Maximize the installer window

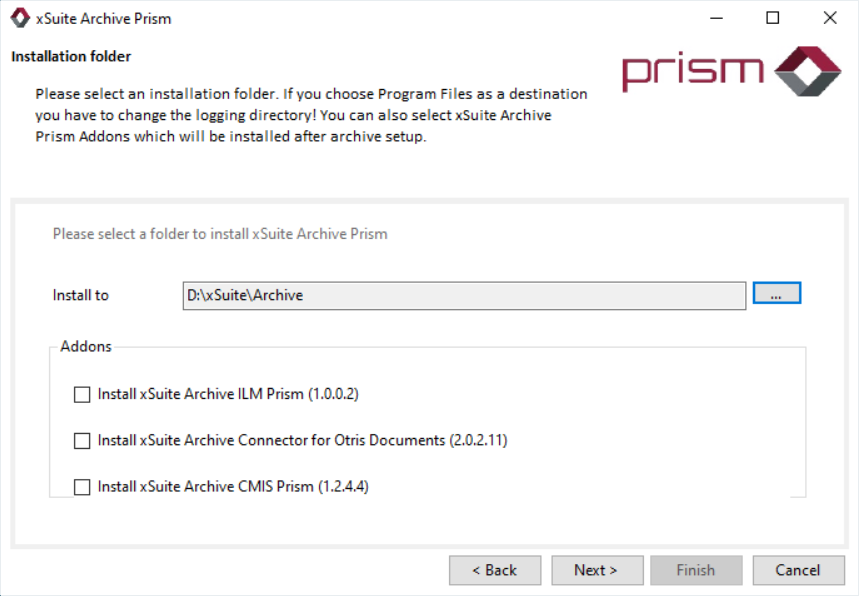pyautogui.click(x=773, y=18)
